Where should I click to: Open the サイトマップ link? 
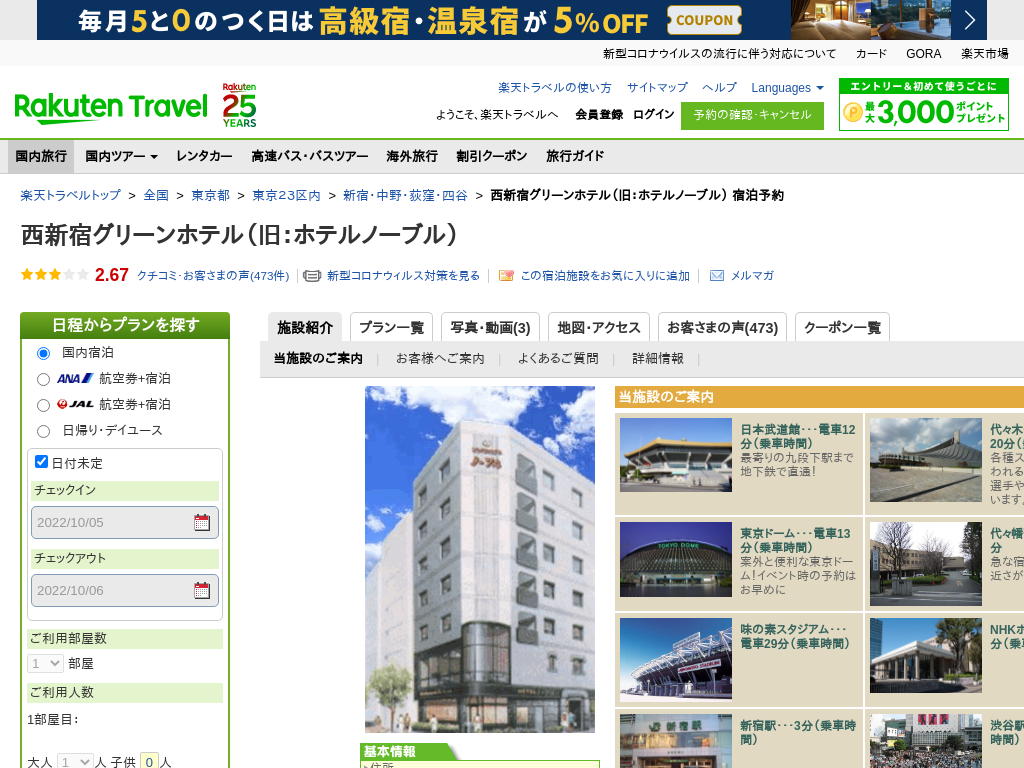pyautogui.click(x=657, y=88)
